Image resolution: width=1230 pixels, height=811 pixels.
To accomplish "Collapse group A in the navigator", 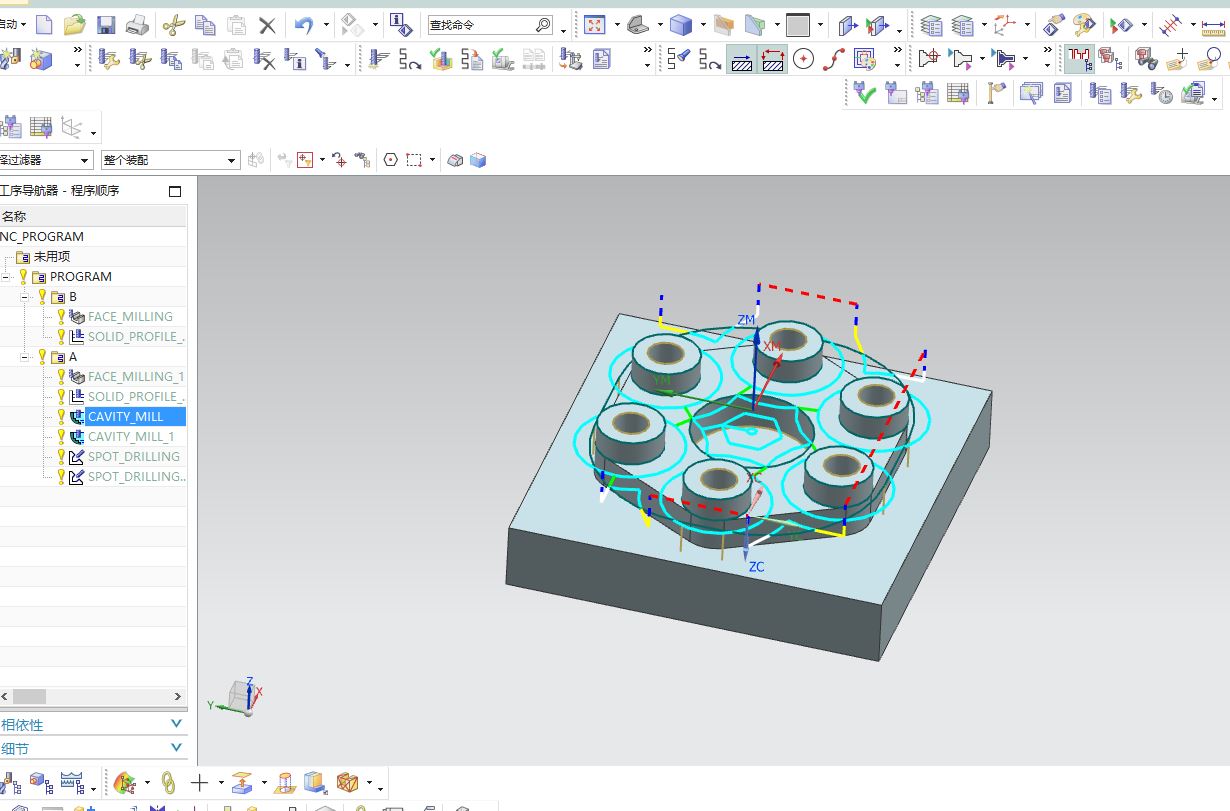I will [x=25, y=357].
